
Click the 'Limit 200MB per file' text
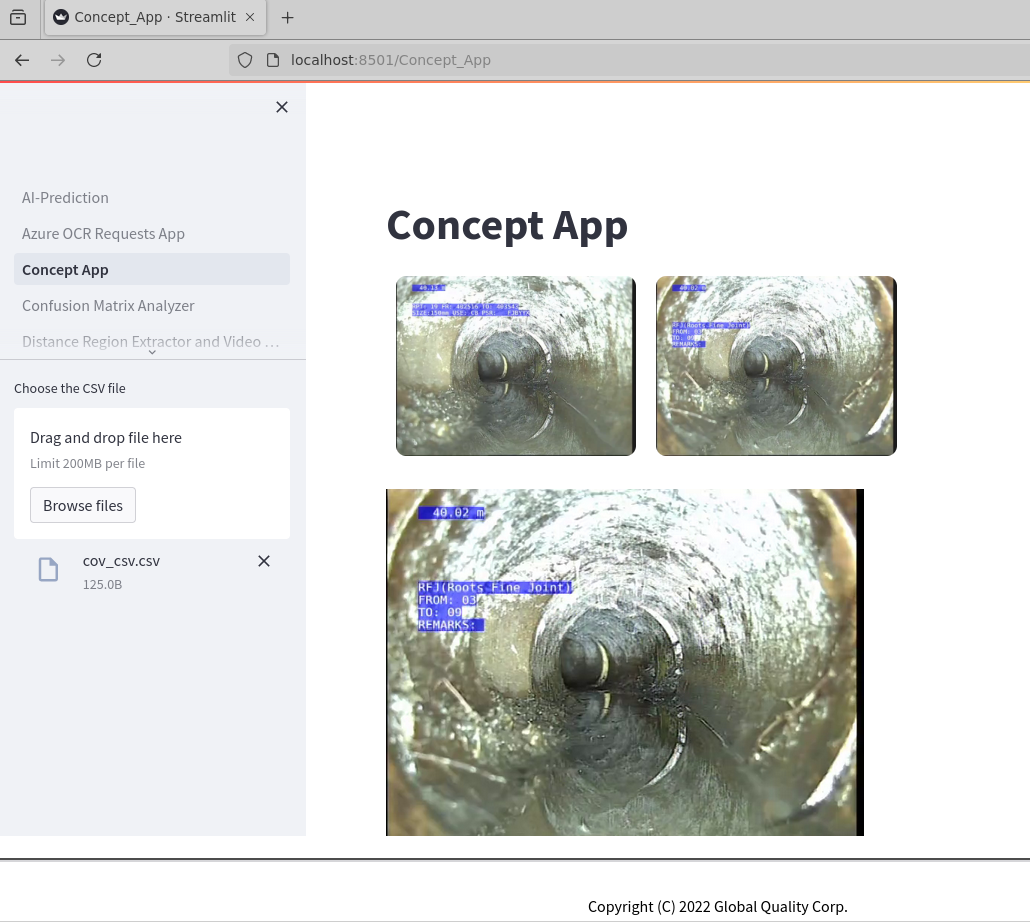pyautogui.click(x=87, y=463)
